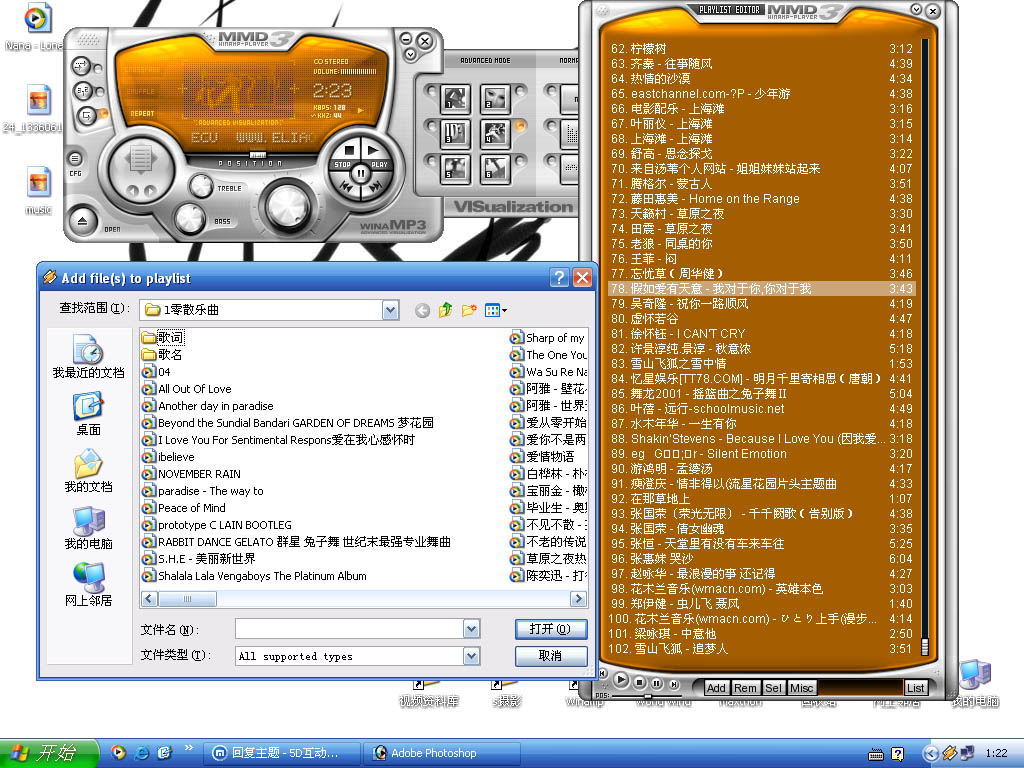Click pause icon in playlist editor footer

click(x=657, y=684)
